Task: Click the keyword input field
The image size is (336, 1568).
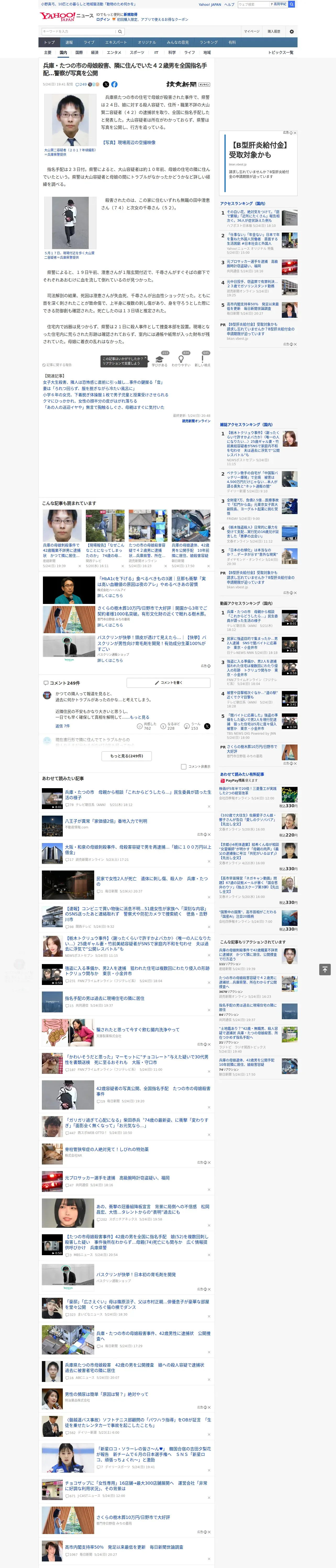Action: point(79,32)
